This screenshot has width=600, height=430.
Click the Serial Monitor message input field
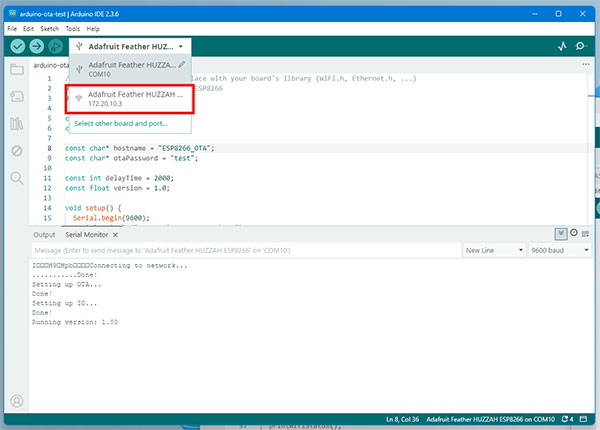coord(246,250)
